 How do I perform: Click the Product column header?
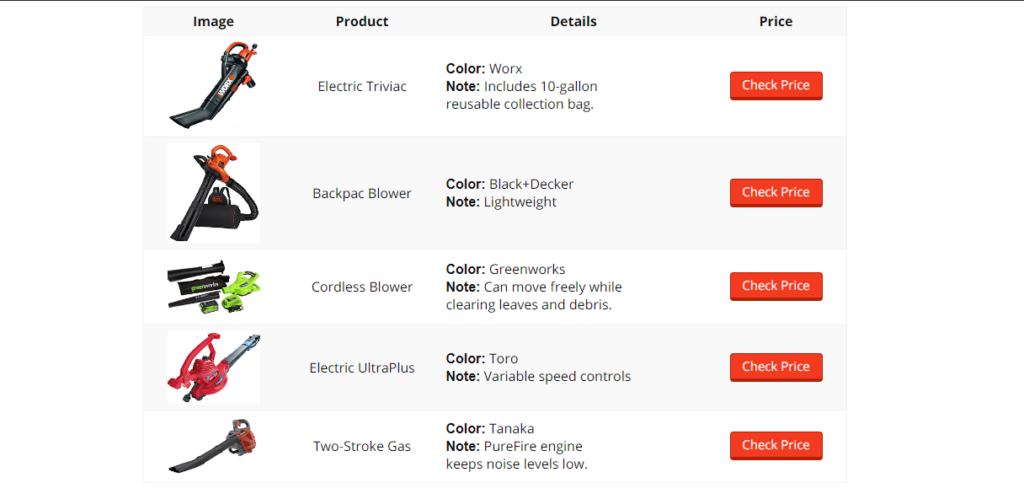(x=362, y=22)
